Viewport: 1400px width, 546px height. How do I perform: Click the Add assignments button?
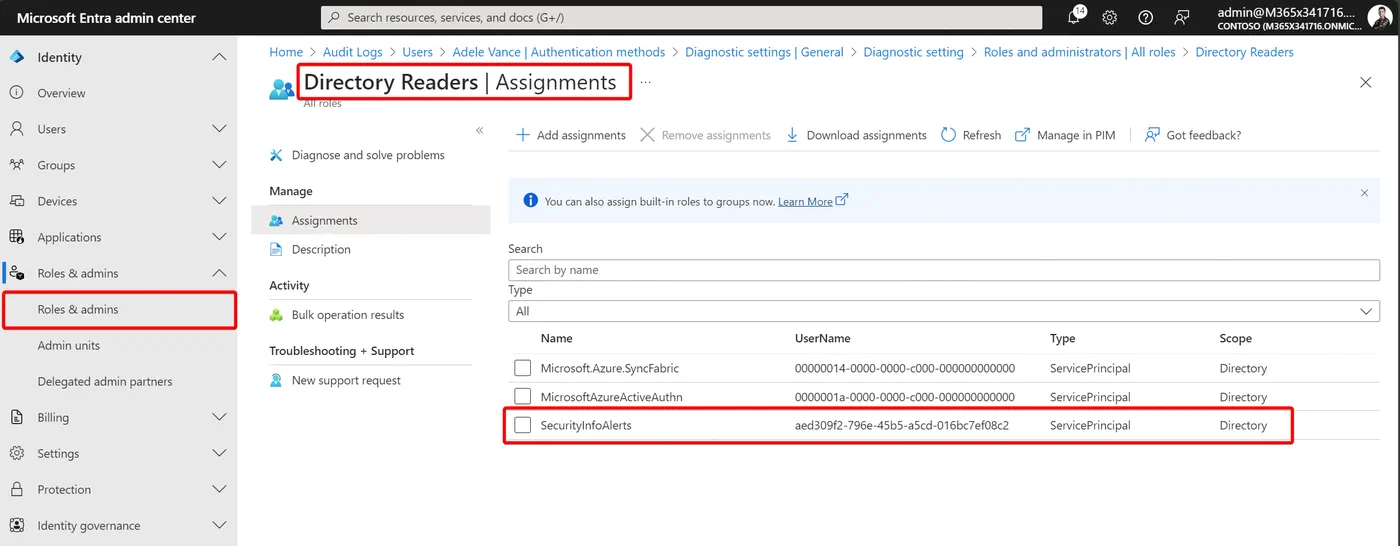click(571, 135)
